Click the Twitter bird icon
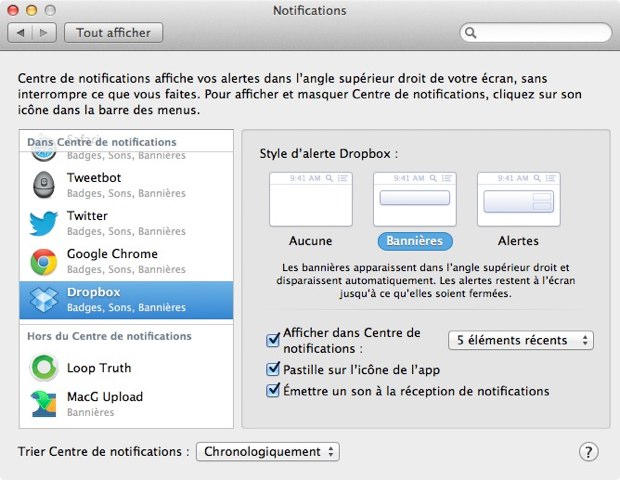Image resolution: width=620 pixels, height=480 pixels. click(x=43, y=223)
